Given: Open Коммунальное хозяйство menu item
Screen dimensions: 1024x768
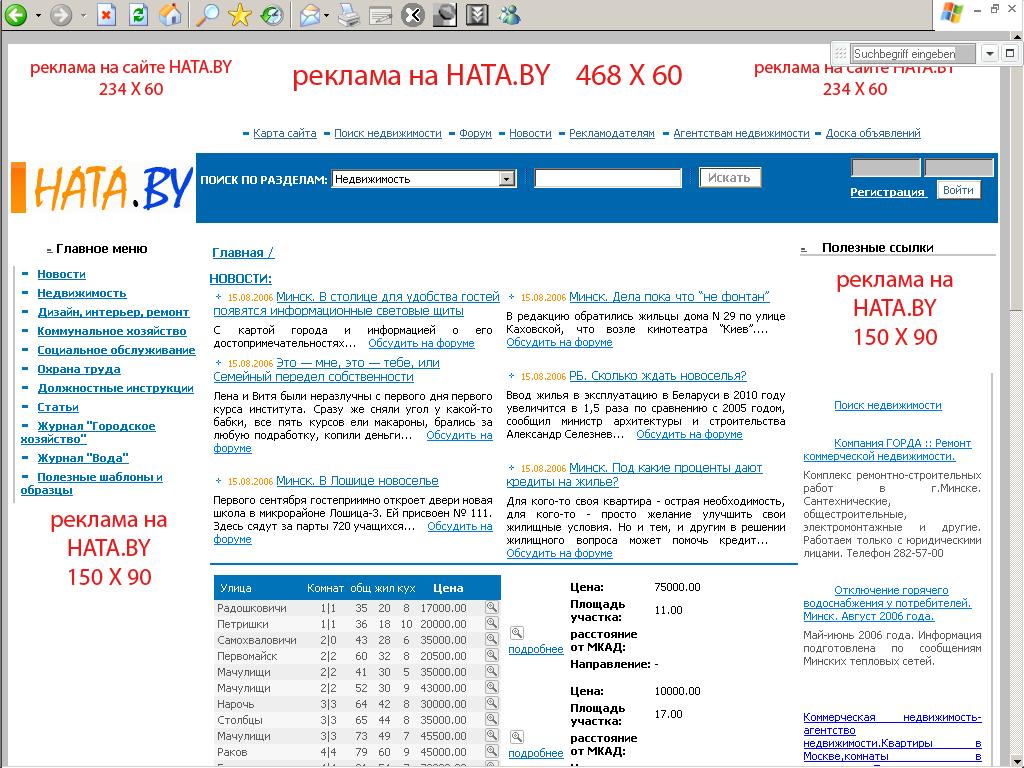Looking at the screenshot, I should [x=112, y=331].
